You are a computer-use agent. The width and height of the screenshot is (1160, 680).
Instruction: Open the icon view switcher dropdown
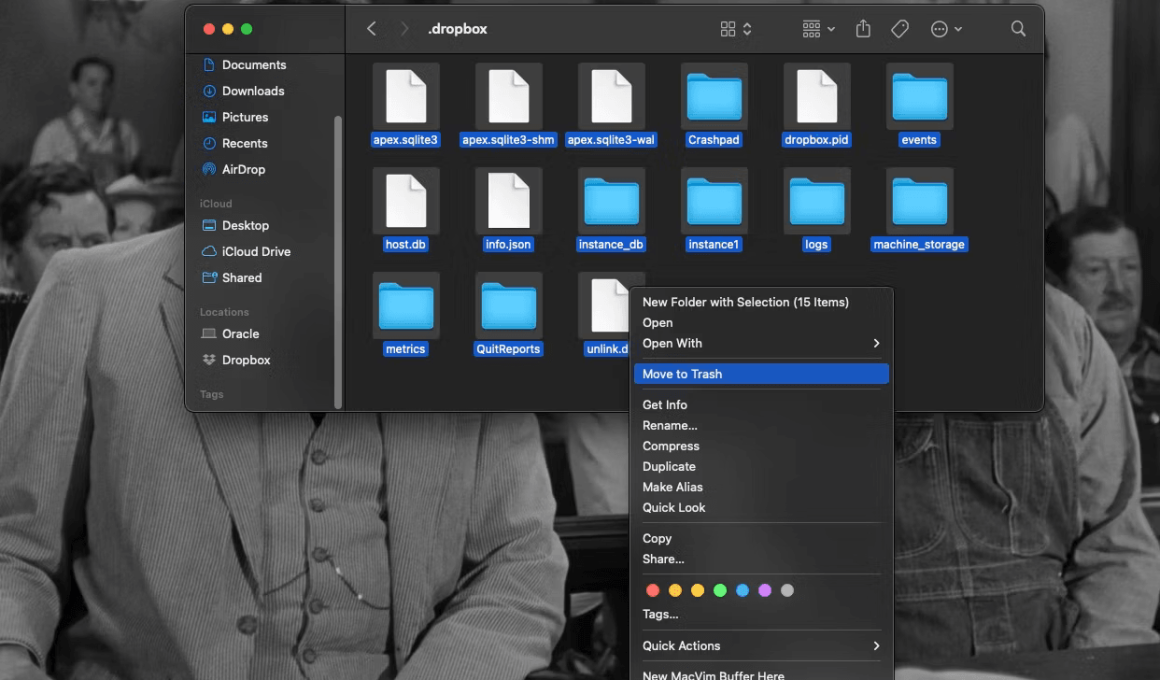(x=736, y=29)
